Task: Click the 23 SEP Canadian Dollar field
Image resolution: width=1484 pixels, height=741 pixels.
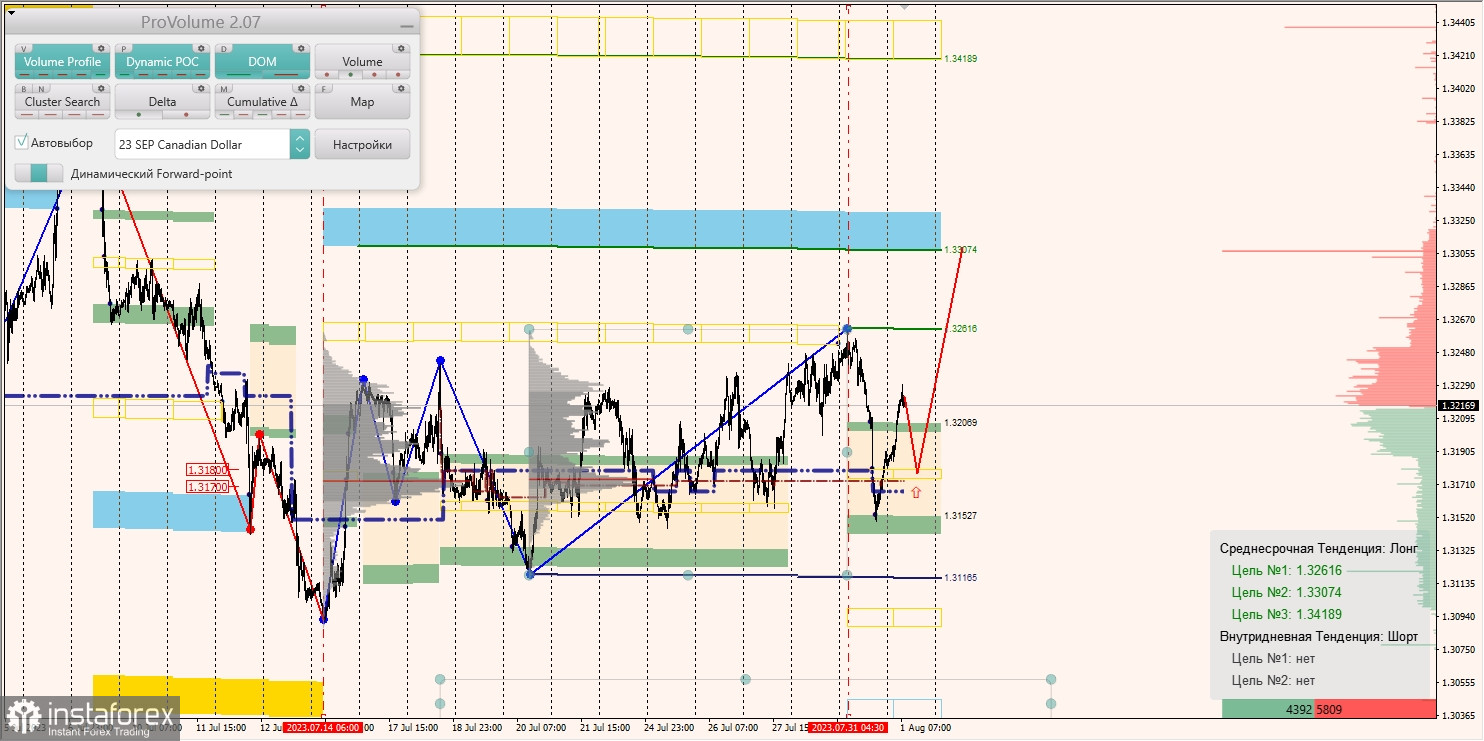Action: 202,144
